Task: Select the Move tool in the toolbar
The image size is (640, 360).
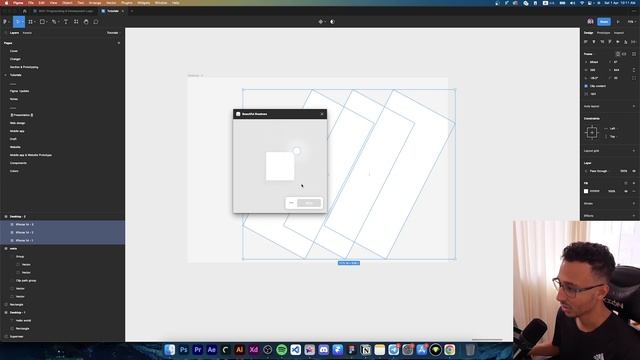Action: tap(18, 22)
